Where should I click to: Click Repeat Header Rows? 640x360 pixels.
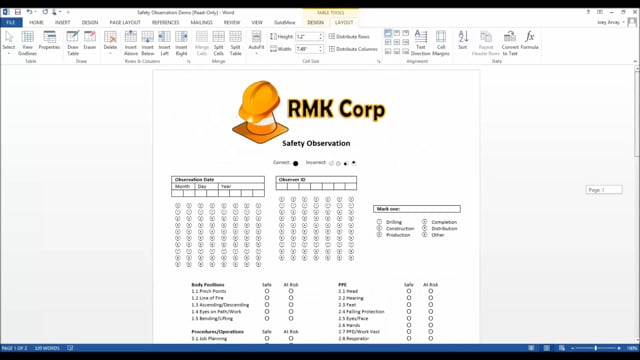click(x=486, y=42)
